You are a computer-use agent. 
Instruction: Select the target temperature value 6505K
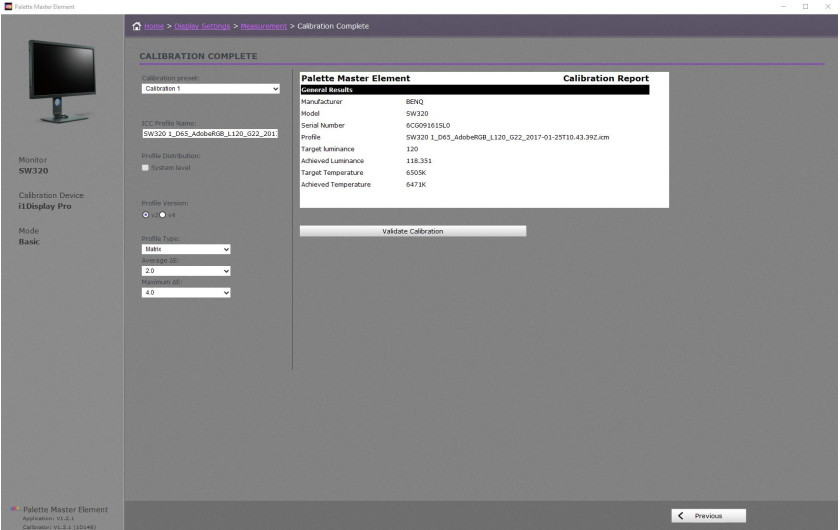point(416,173)
